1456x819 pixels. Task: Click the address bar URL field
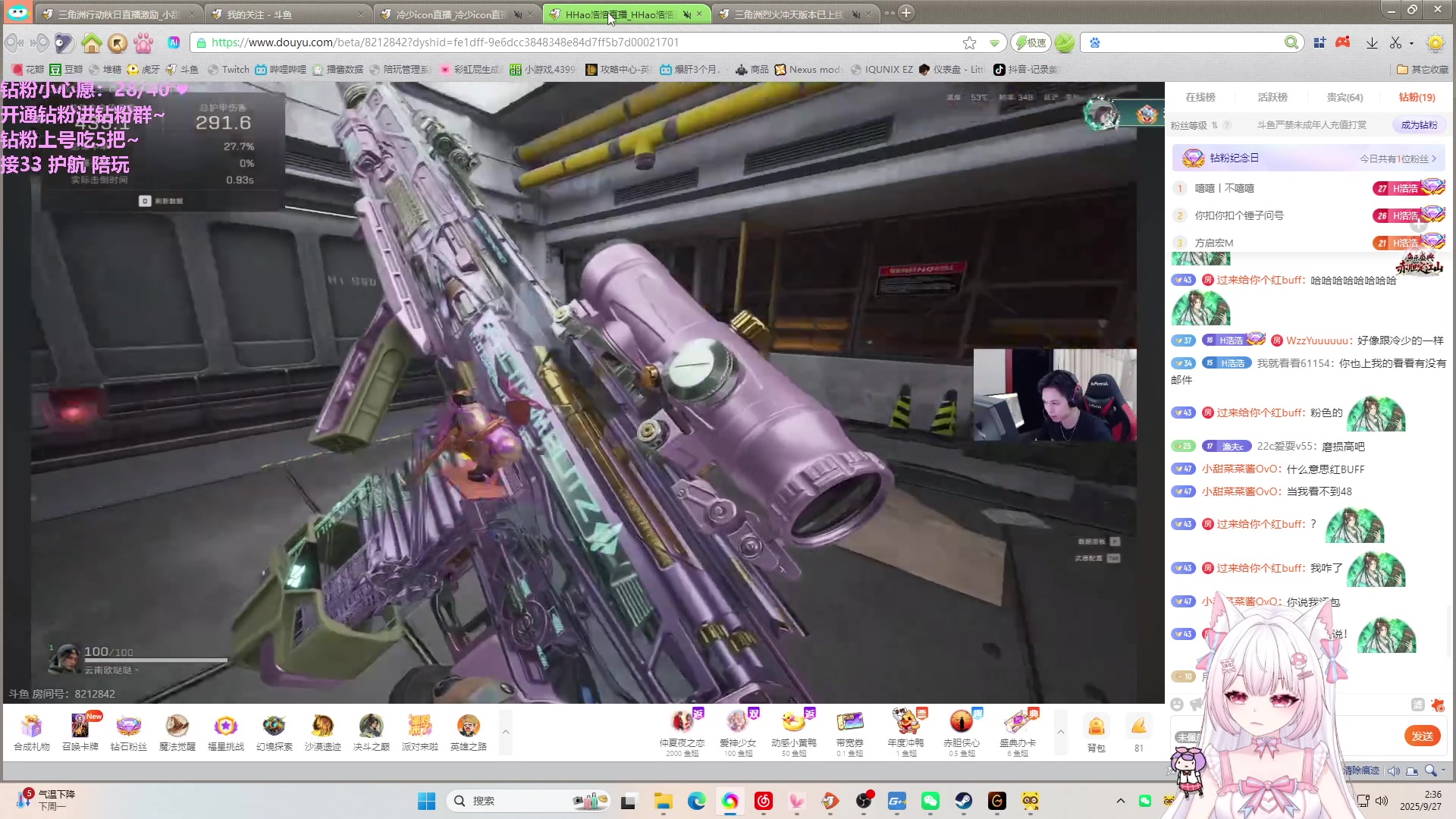[x=576, y=42]
